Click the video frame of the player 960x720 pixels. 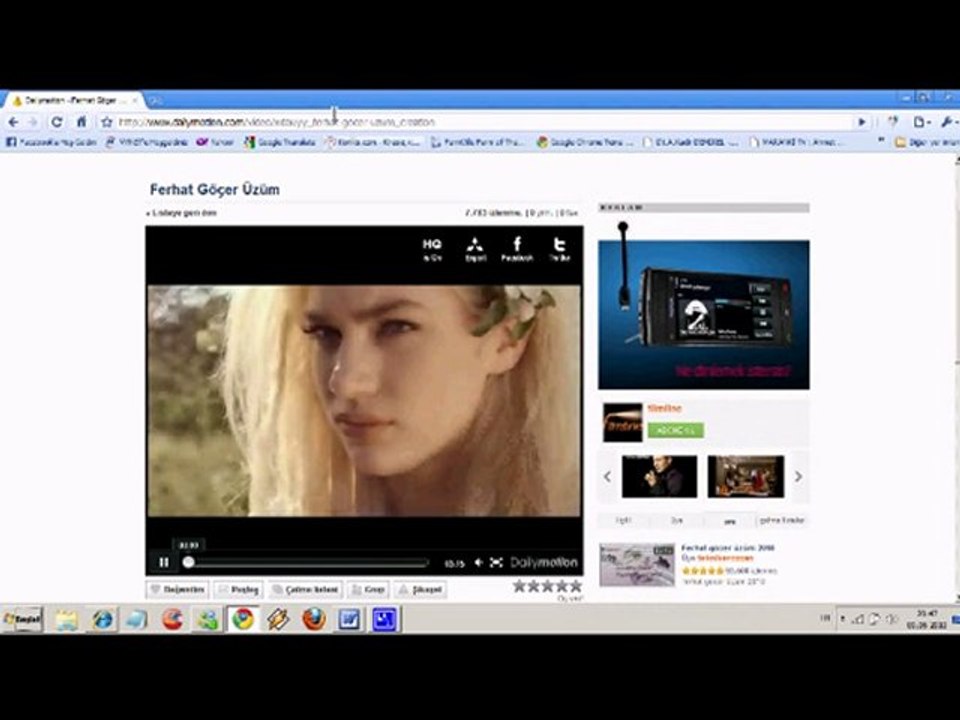(x=364, y=401)
